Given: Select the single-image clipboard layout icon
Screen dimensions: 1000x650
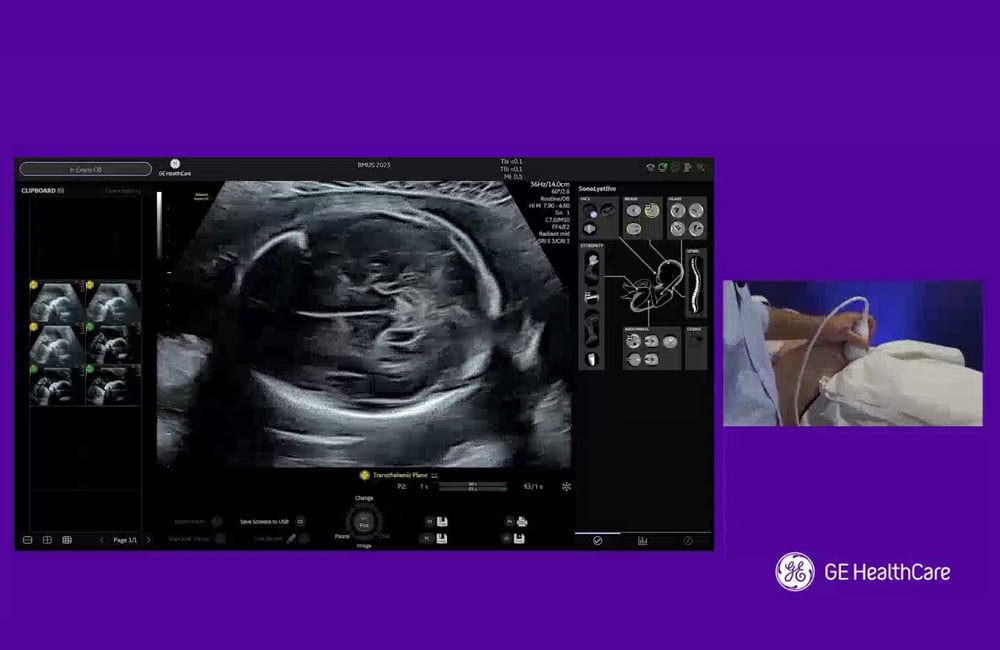Looking at the screenshot, I should click(x=27, y=540).
